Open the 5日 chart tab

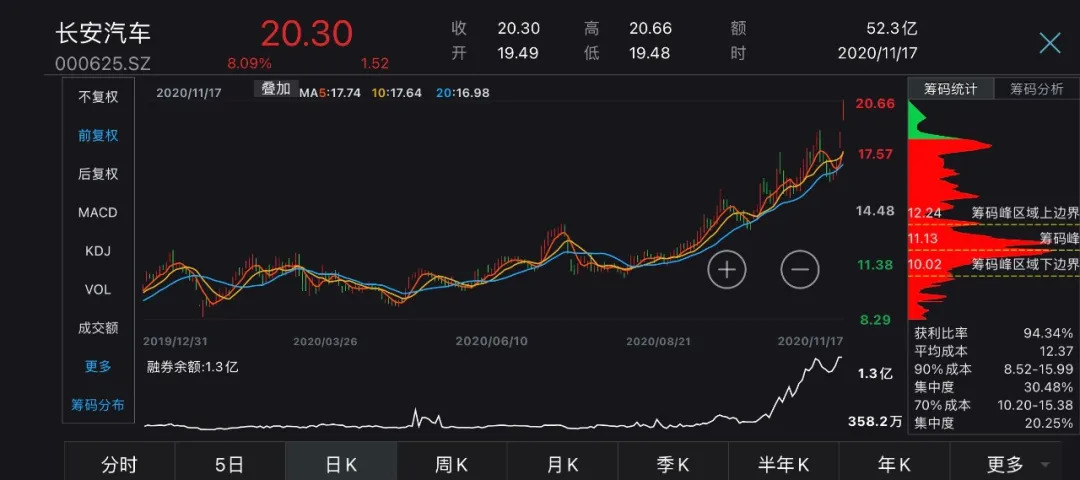[x=229, y=465]
